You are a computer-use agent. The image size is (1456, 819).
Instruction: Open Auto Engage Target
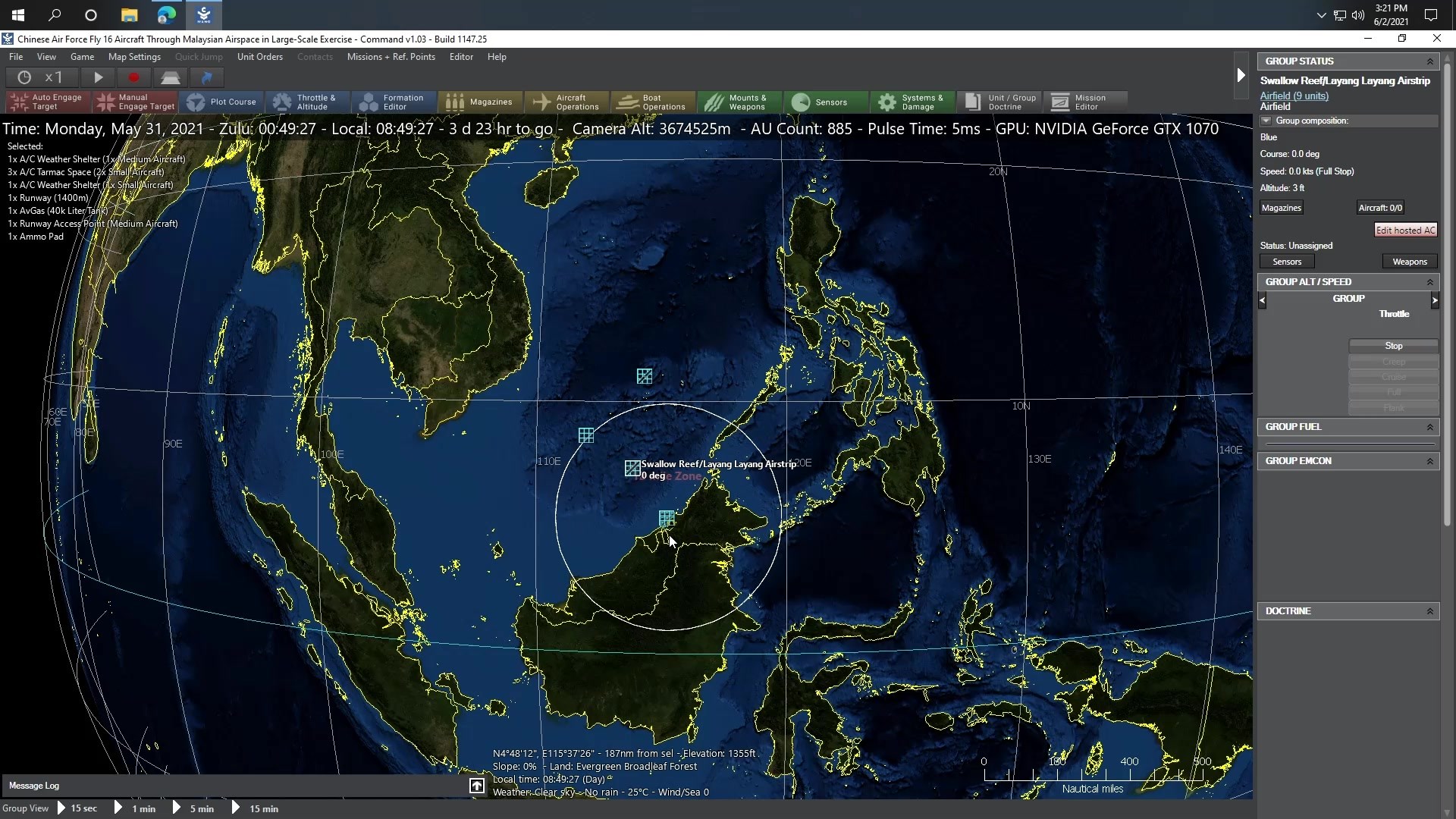click(48, 102)
